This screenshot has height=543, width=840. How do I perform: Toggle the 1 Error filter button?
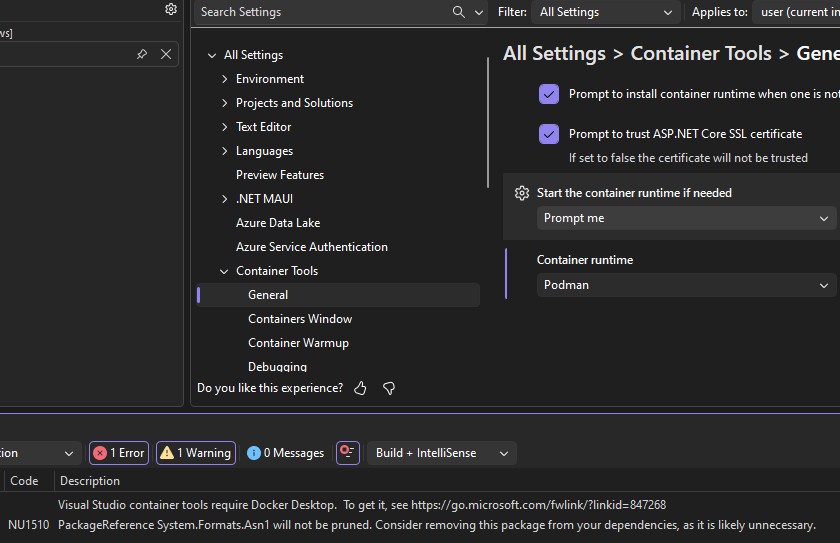point(119,453)
